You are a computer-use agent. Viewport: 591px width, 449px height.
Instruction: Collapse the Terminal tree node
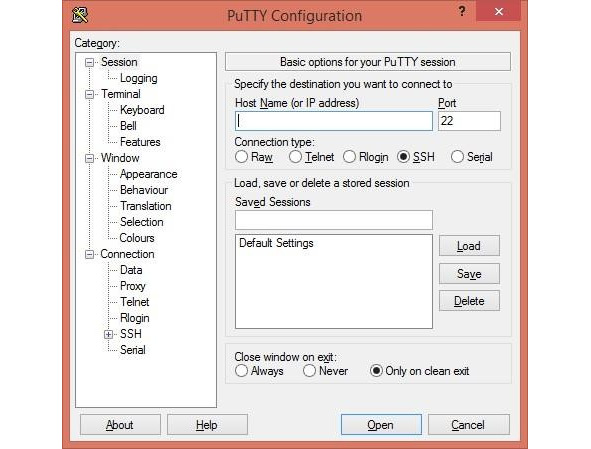coord(89,94)
